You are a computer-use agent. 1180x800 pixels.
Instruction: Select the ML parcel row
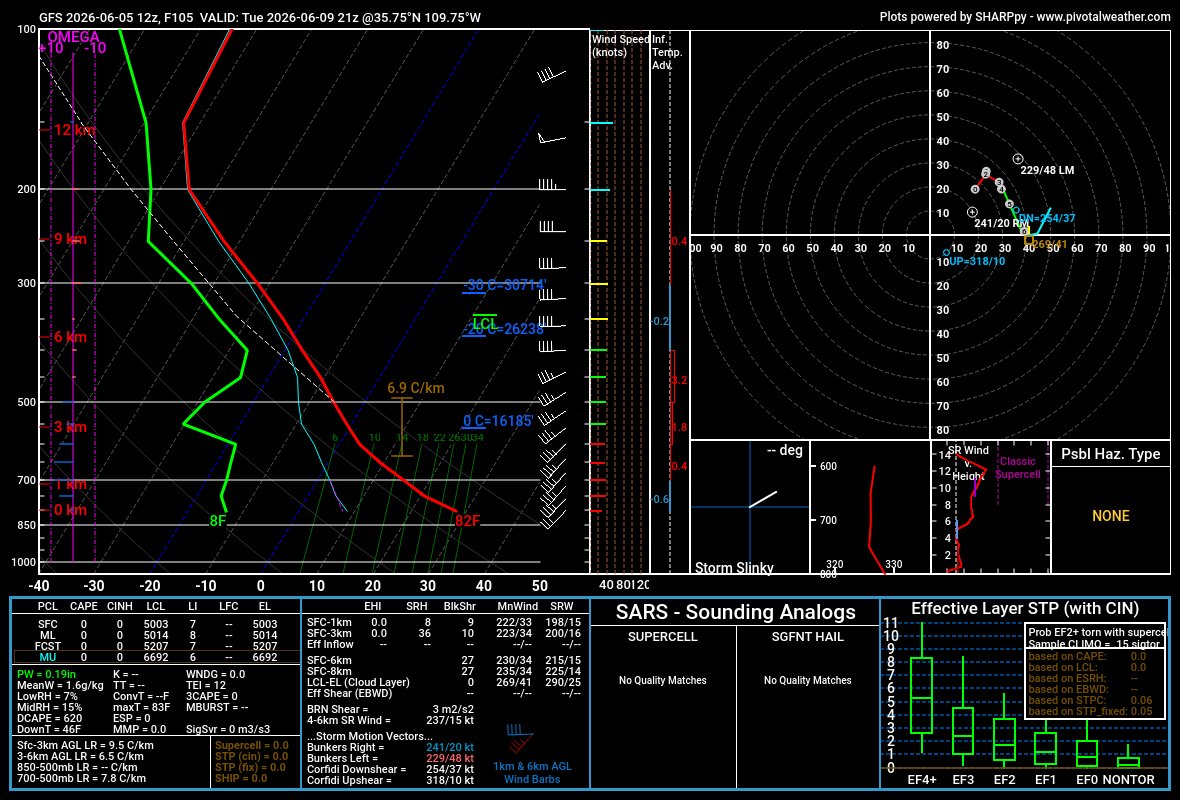point(156,635)
